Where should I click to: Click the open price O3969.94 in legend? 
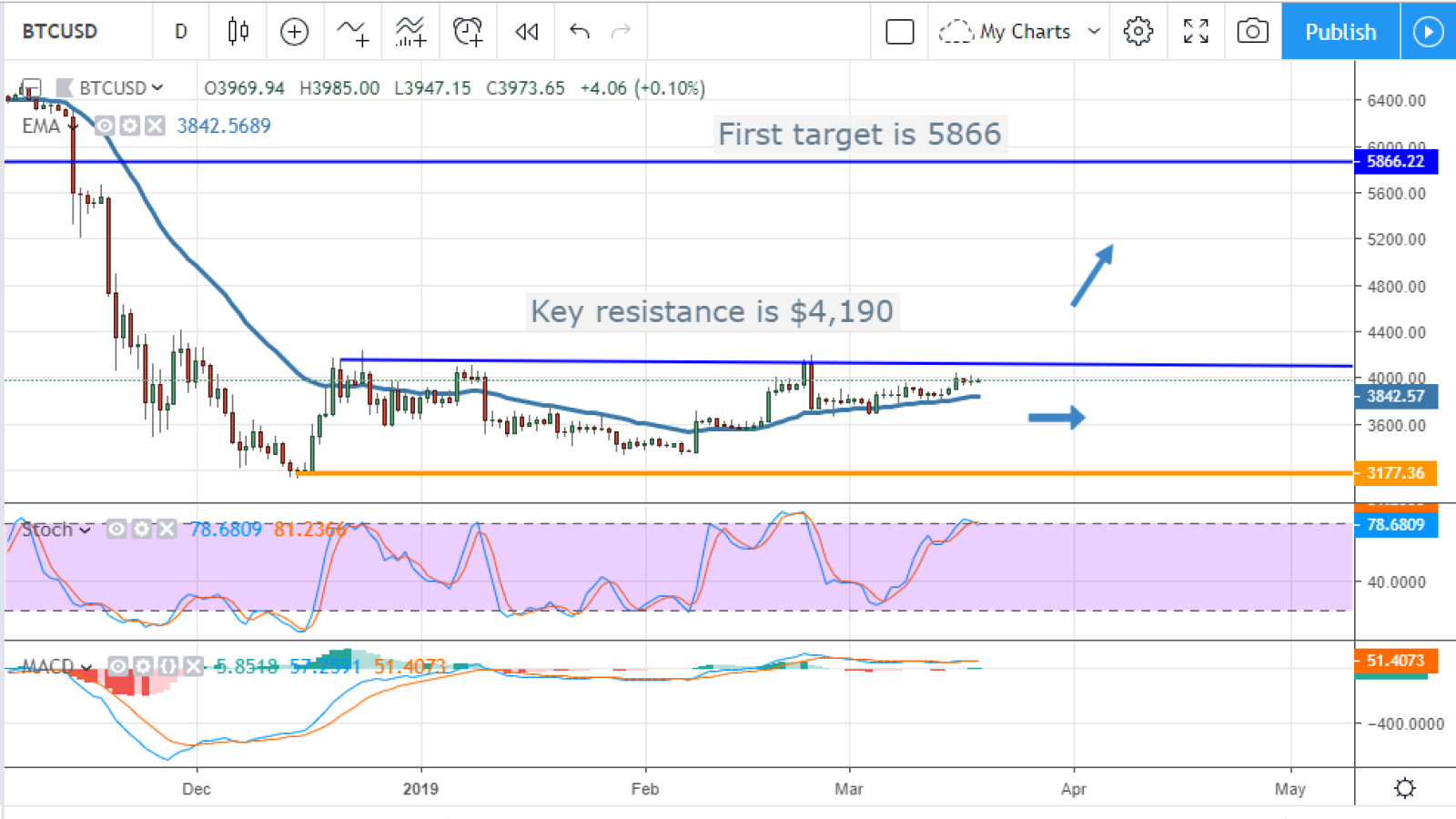(244, 88)
